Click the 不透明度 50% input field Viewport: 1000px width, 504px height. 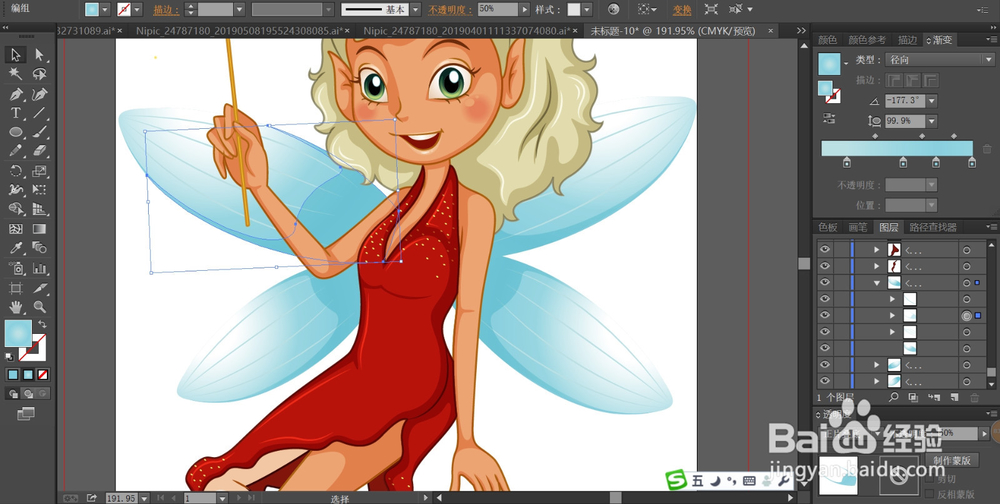pos(497,10)
